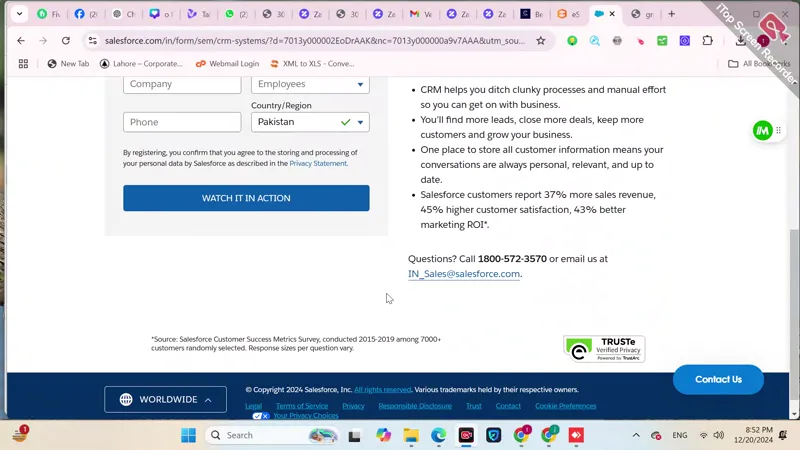Open the downloads icon in toolbar
Screen dimensions: 800x450
[x=740, y=40]
